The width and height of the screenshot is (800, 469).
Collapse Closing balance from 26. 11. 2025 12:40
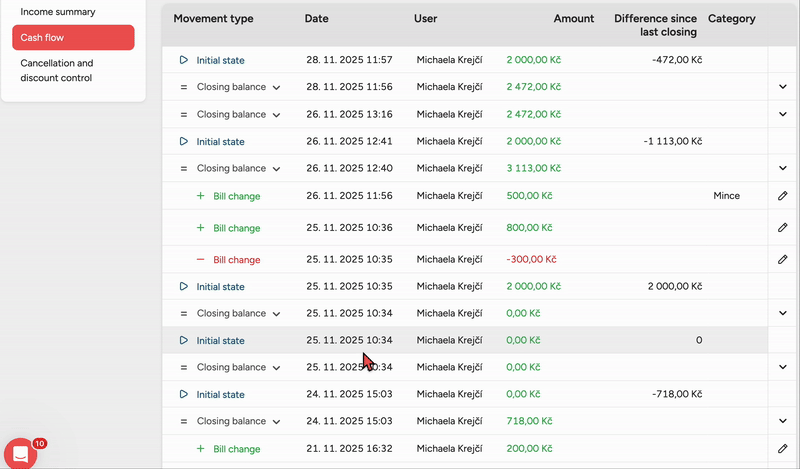point(276,169)
